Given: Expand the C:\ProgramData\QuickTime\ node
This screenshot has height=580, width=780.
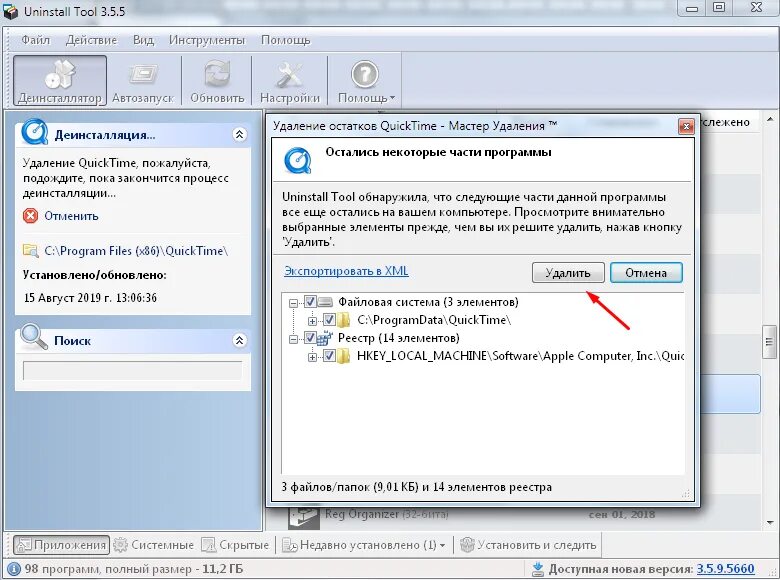Looking at the screenshot, I should (312, 320).
